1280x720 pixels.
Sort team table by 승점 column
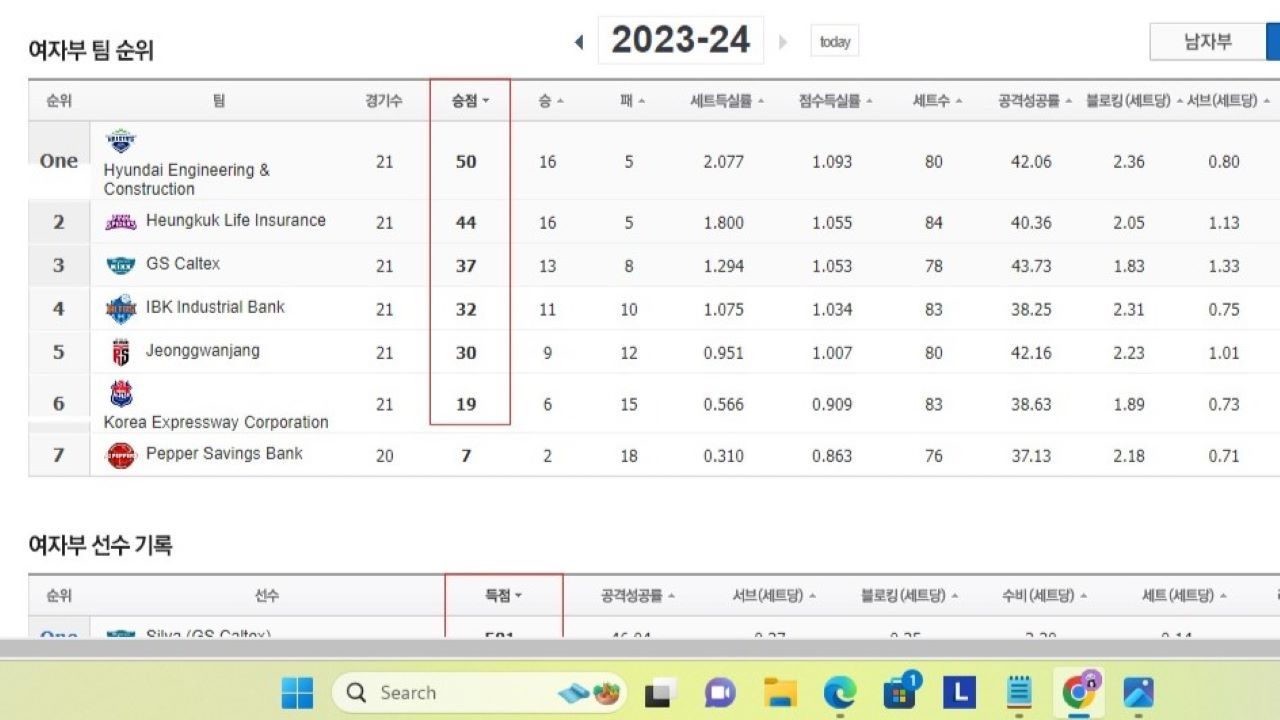470,101
